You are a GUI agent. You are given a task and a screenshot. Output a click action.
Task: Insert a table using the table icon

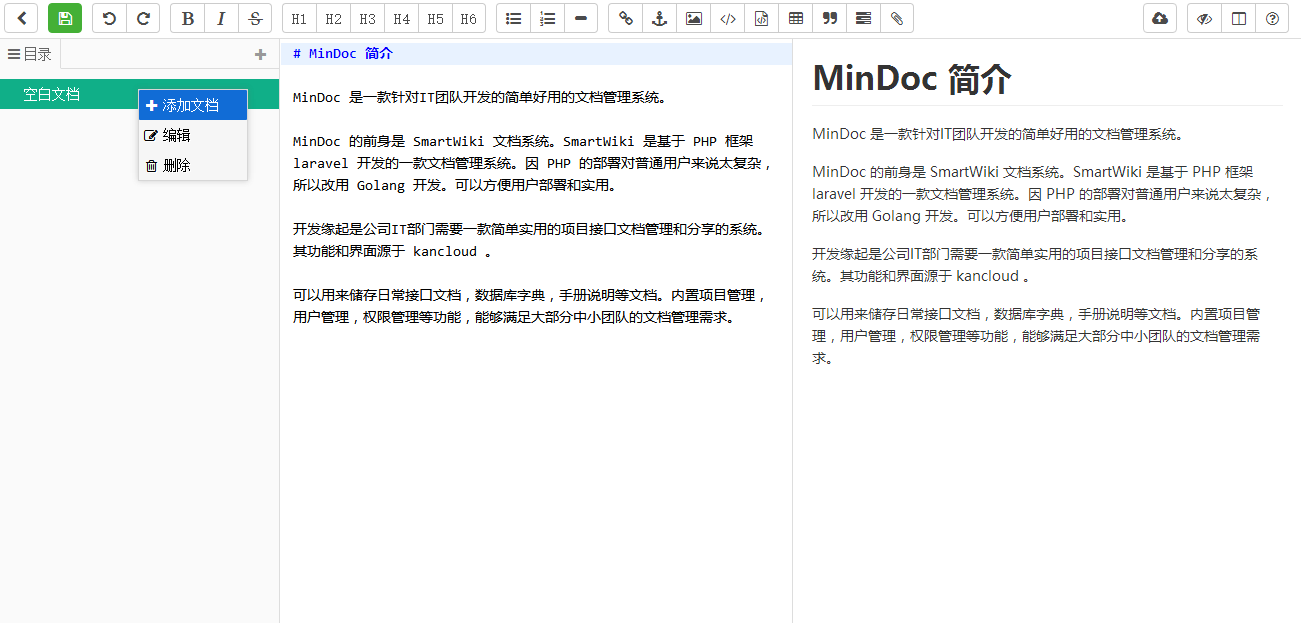pos(795,18)
